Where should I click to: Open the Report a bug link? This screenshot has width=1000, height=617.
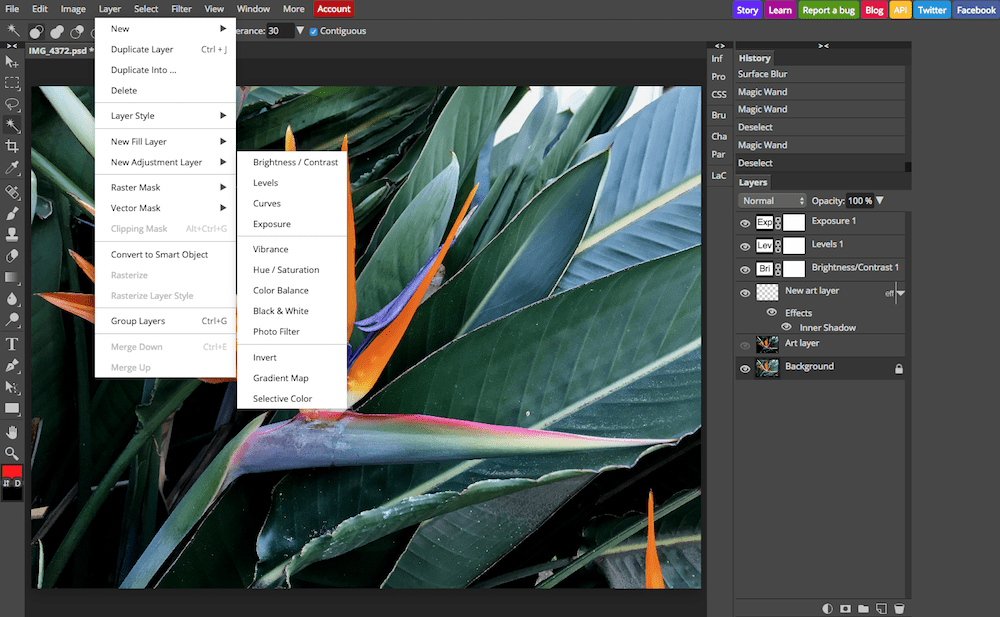pos(829,10)
